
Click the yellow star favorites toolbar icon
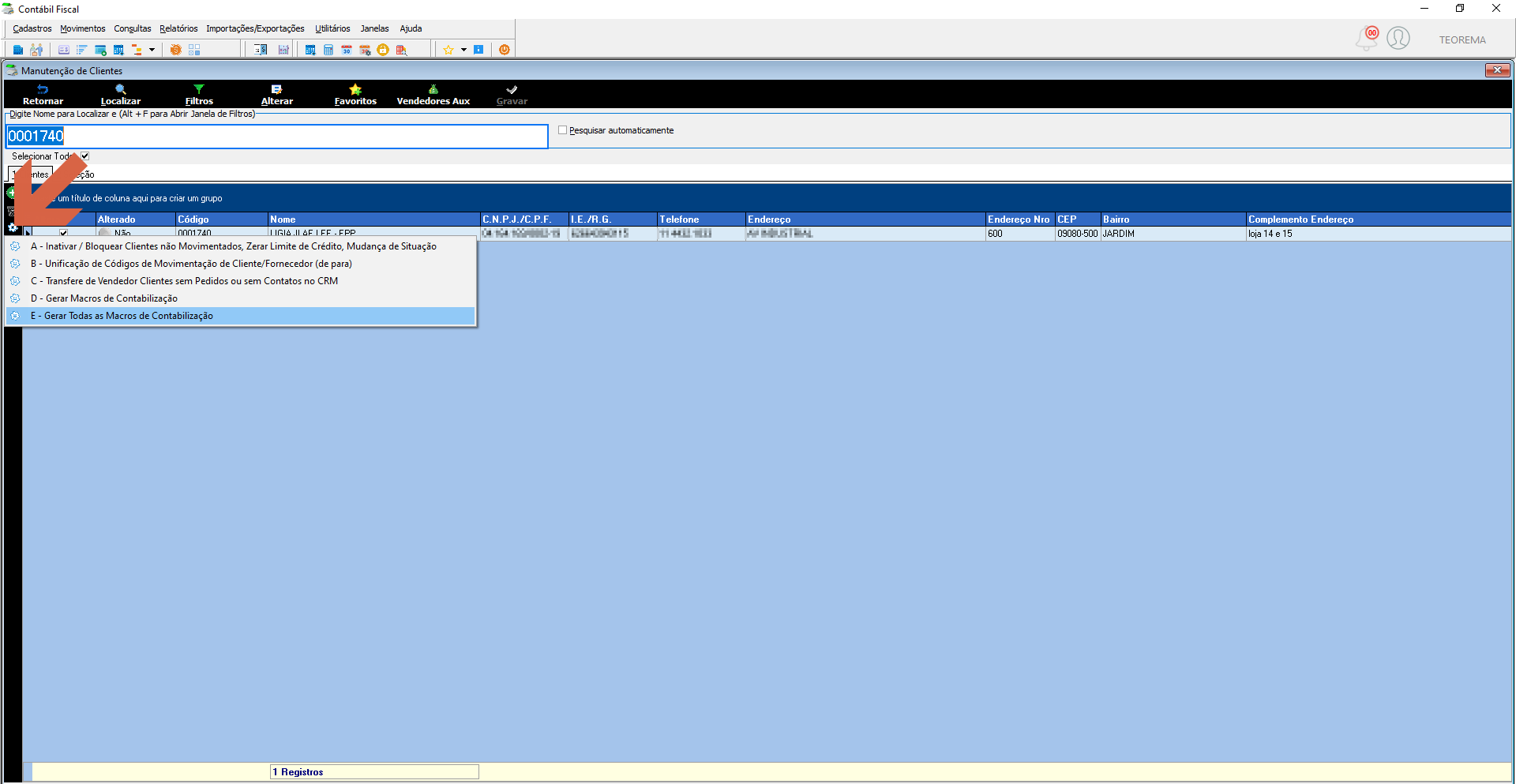click(x=448, y=50)
